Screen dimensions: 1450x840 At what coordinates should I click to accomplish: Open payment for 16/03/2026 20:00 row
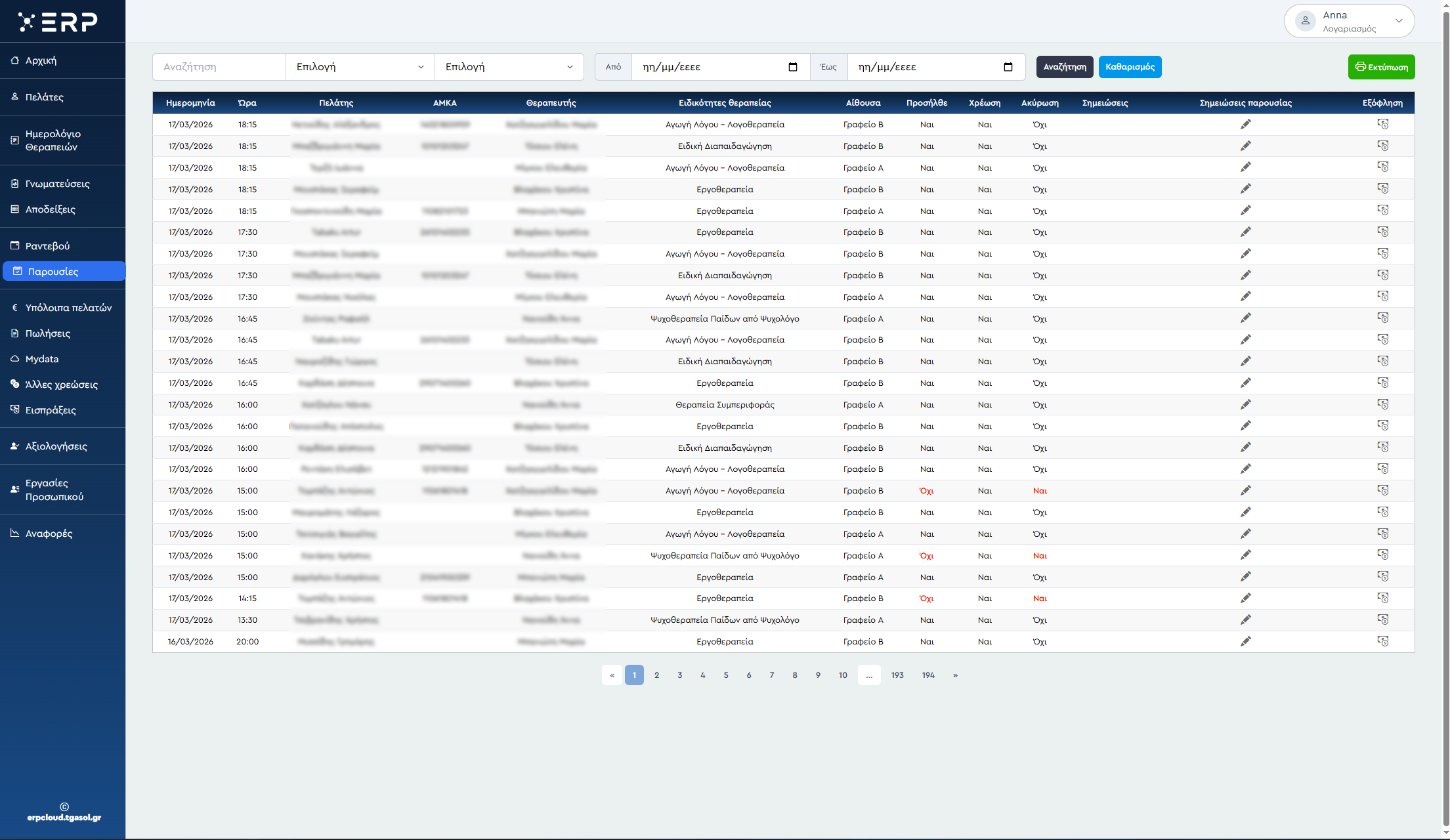tap(1383, 641)
